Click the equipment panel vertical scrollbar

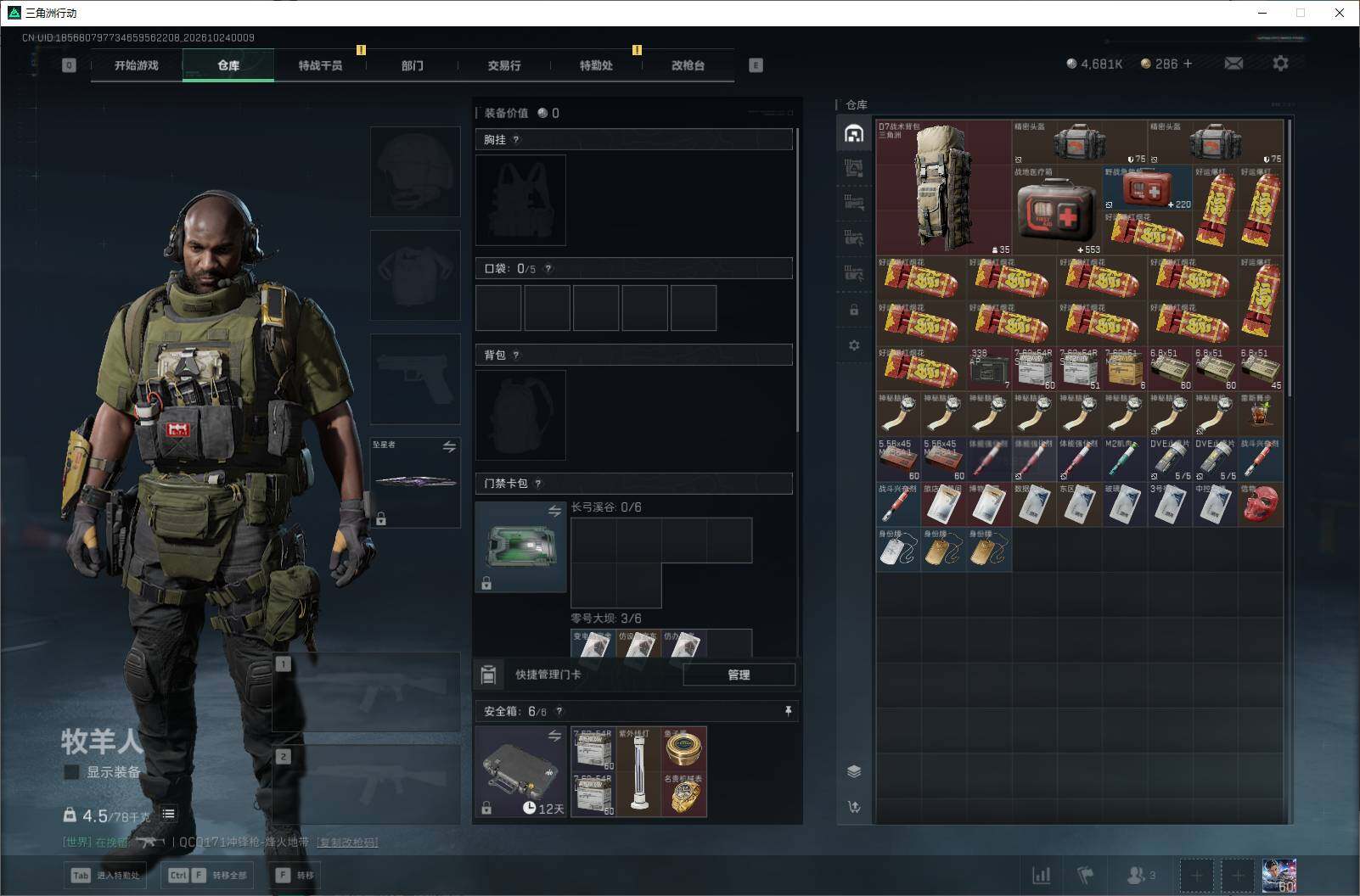797,280
